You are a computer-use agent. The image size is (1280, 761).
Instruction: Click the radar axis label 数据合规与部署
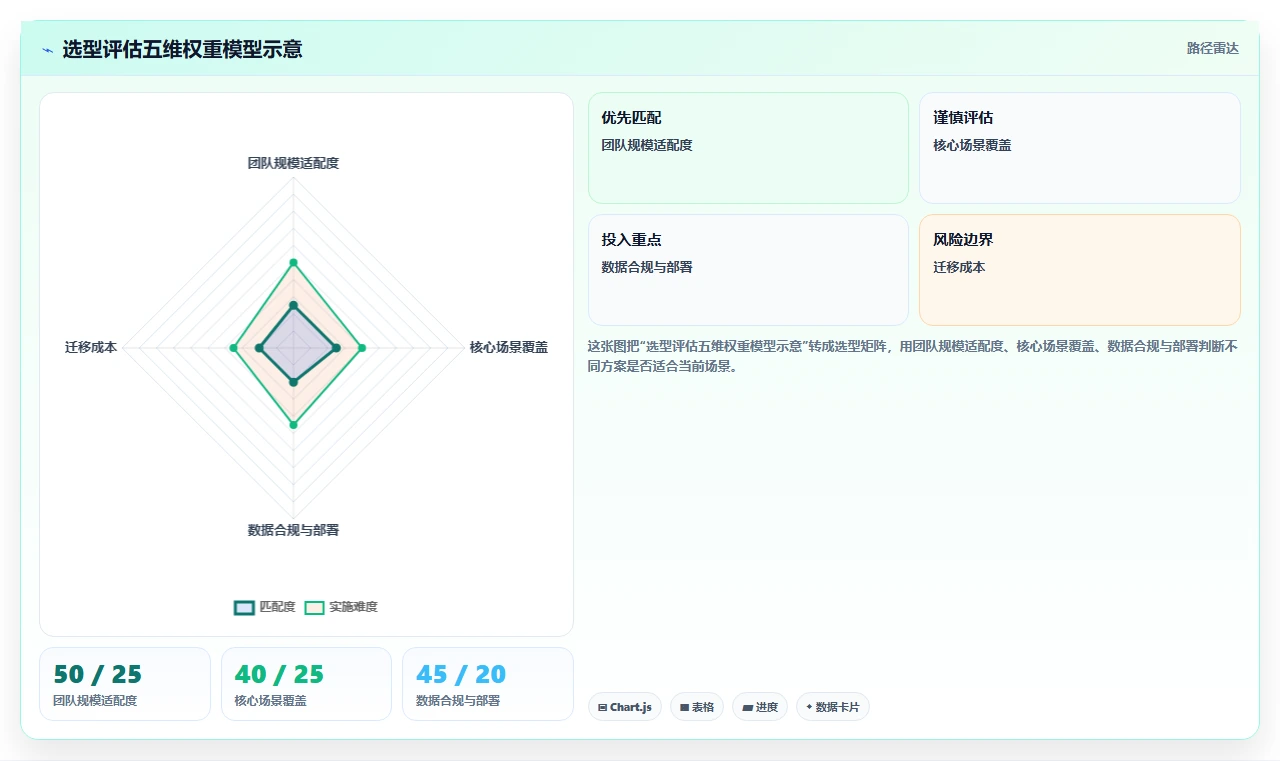coord(293,530)
